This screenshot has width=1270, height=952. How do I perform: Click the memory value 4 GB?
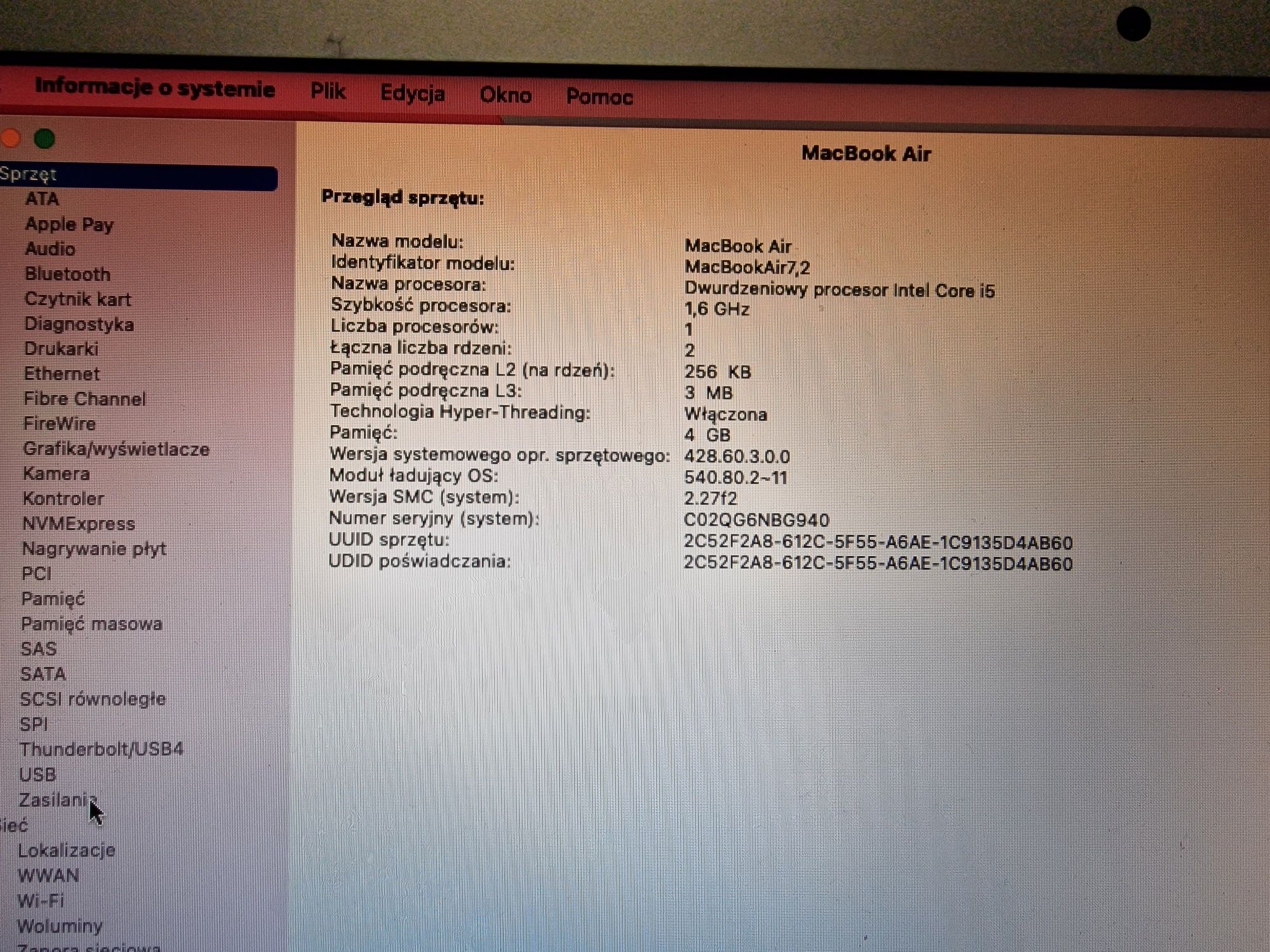coord(707,435)
